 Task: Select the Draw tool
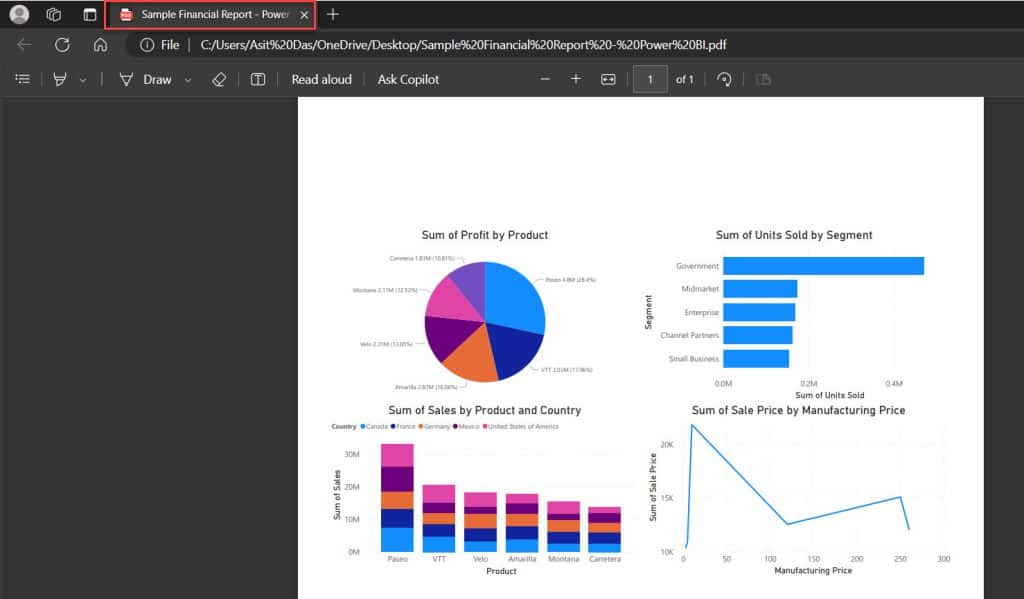click(145, 79)
